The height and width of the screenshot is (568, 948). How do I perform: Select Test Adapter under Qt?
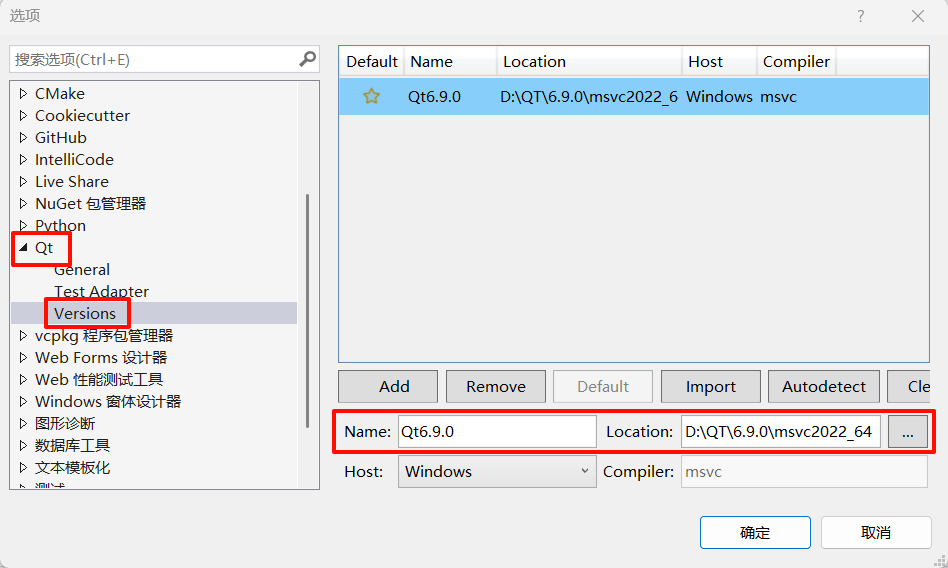(102, 292)
